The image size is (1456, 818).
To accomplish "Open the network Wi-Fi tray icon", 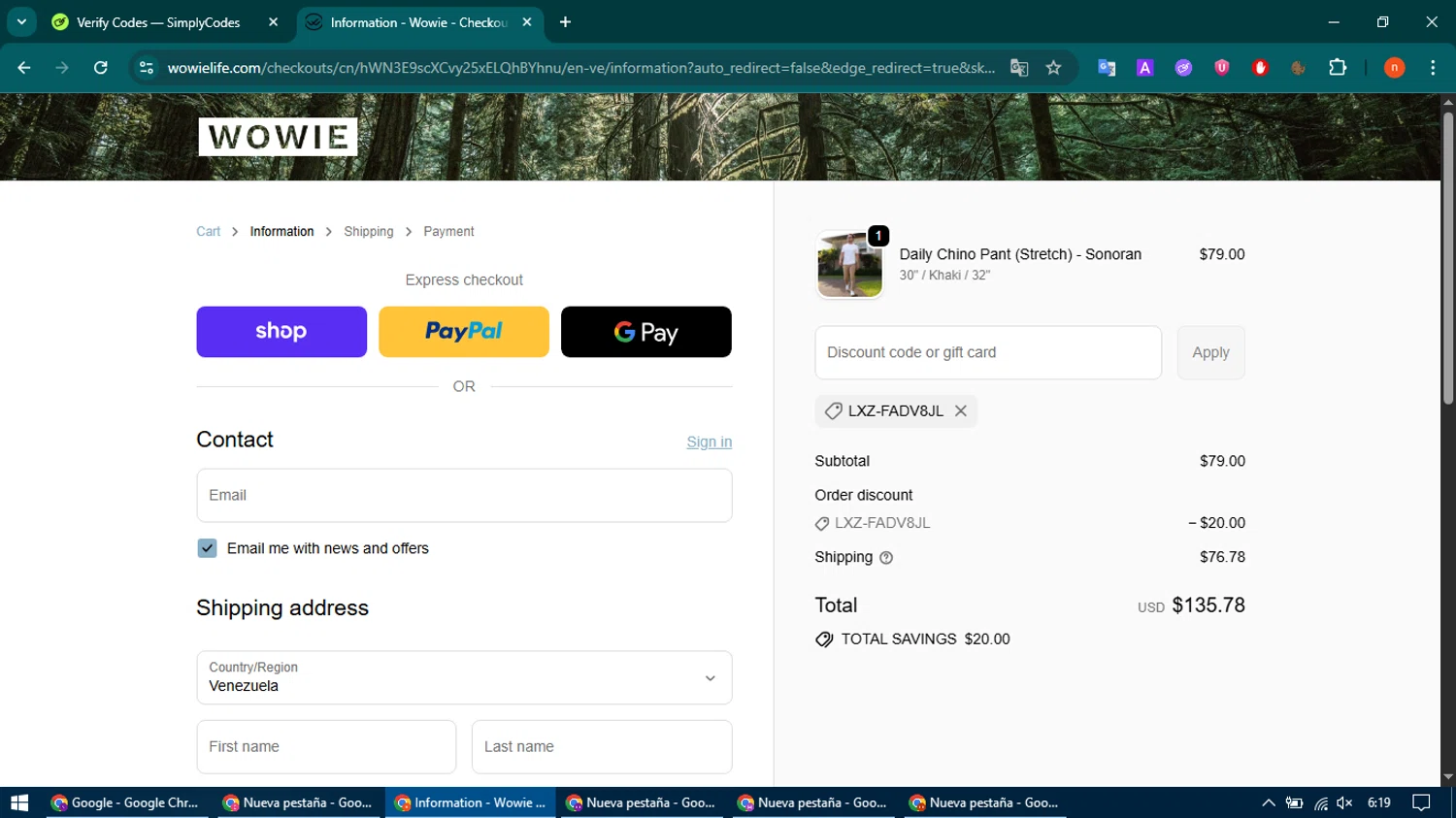I will tap(1321, 802).
